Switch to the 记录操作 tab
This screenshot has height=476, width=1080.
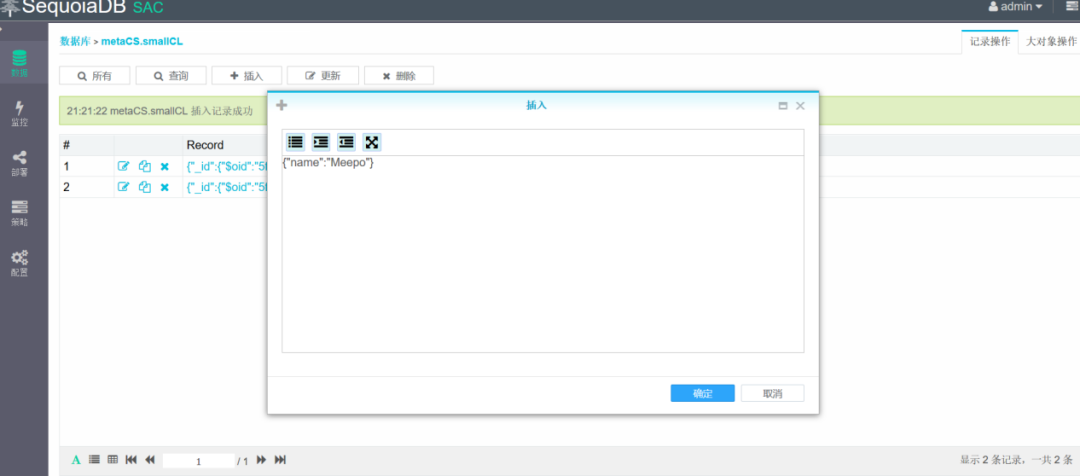[990, 41]
